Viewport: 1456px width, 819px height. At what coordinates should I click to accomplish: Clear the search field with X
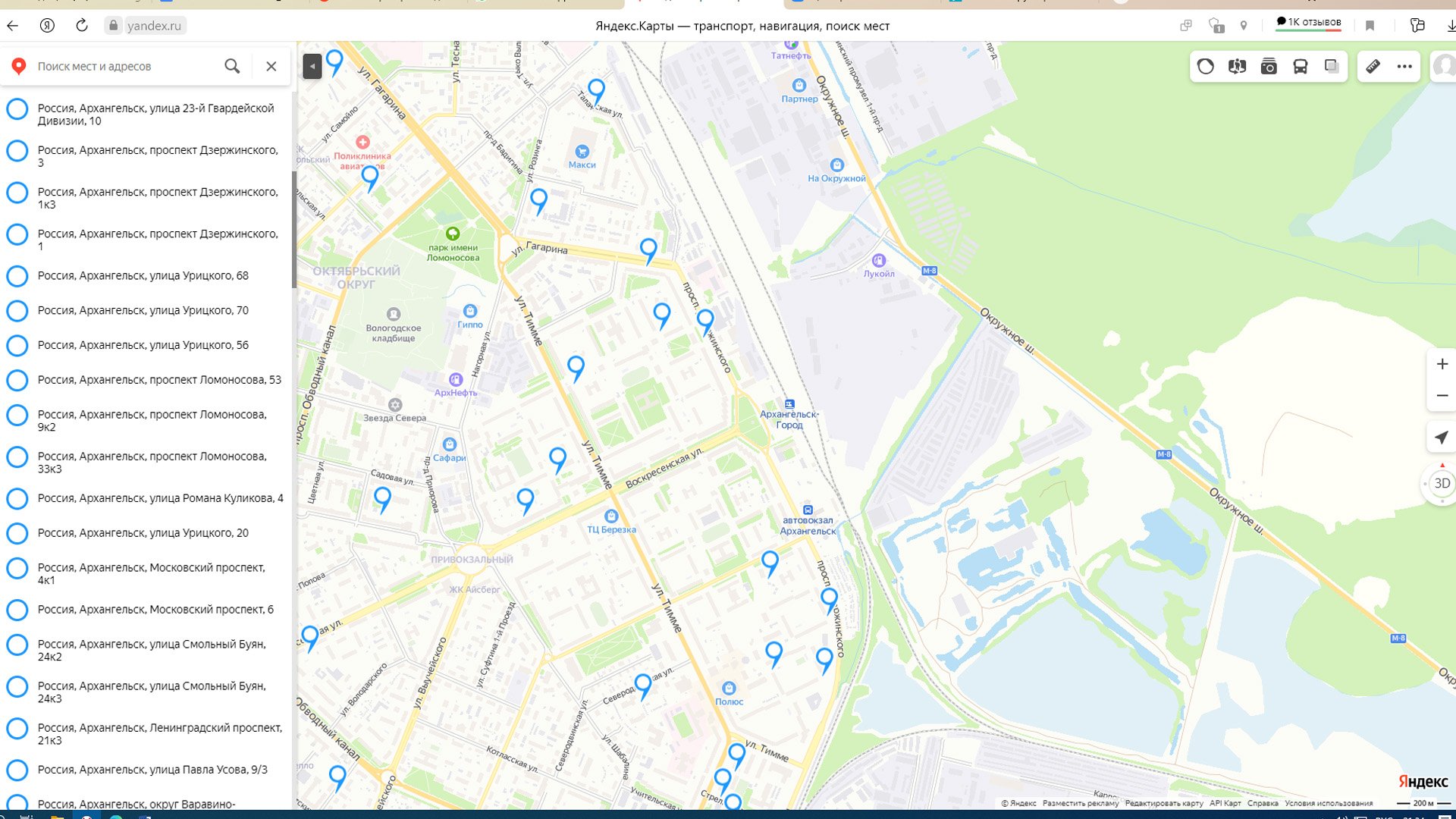pyautogui.click(x=271, y=66)
